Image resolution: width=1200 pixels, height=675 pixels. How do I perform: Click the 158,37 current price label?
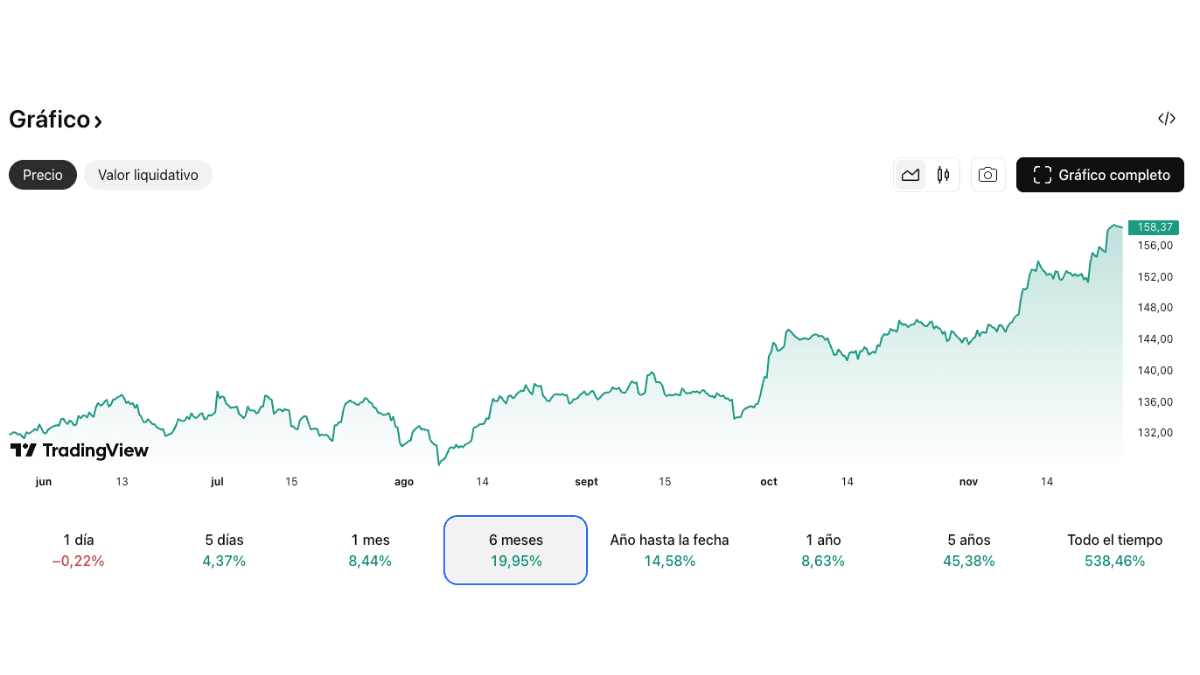pos(1153,227)
